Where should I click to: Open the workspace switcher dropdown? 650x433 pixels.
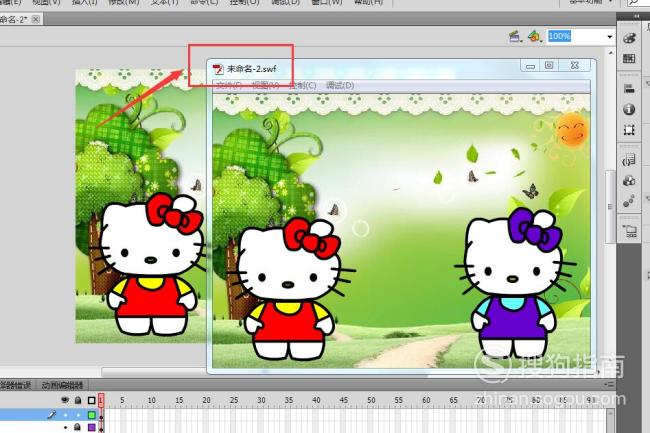coord(590,2)
